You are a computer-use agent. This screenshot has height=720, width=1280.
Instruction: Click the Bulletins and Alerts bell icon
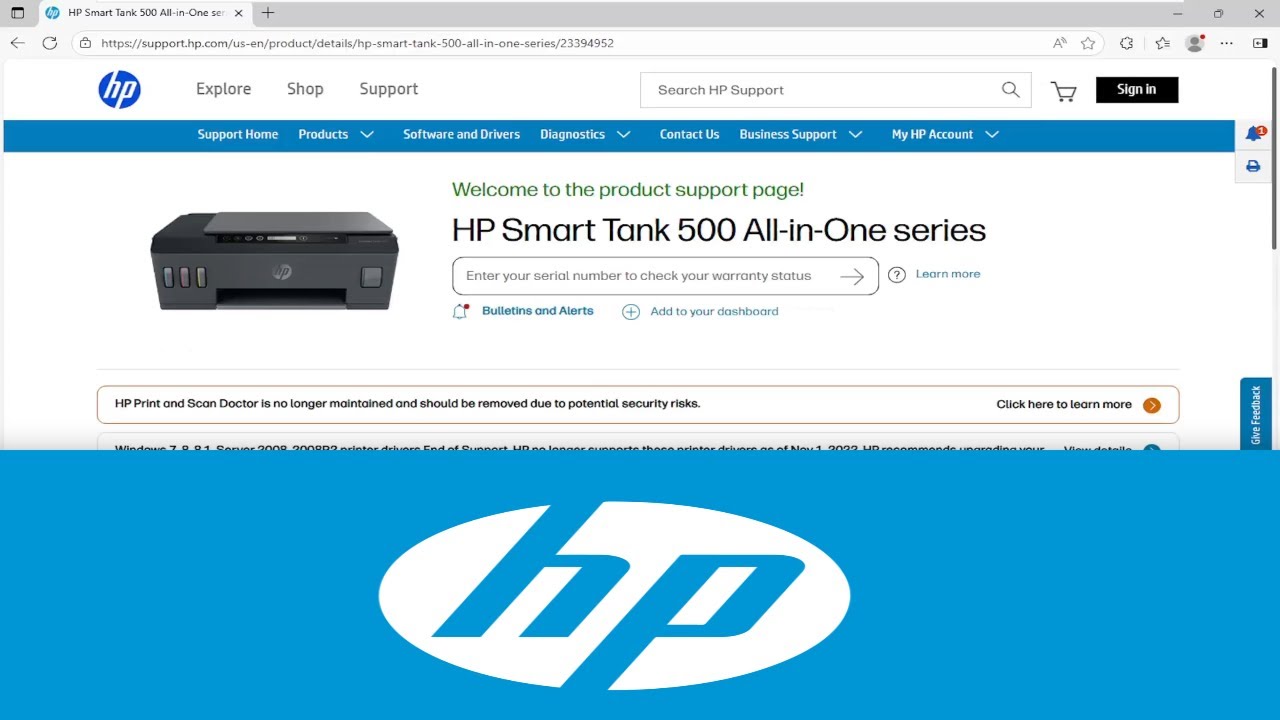460,311
